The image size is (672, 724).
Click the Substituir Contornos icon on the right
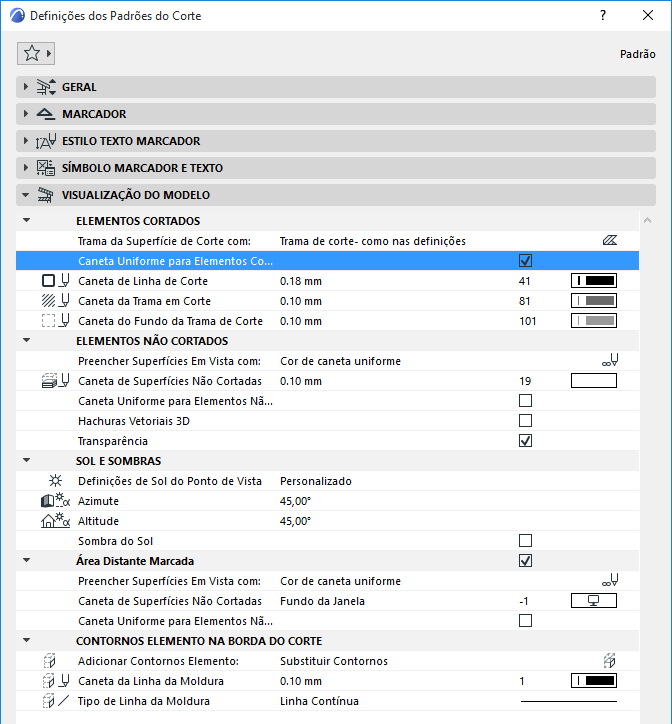point(610,661)
